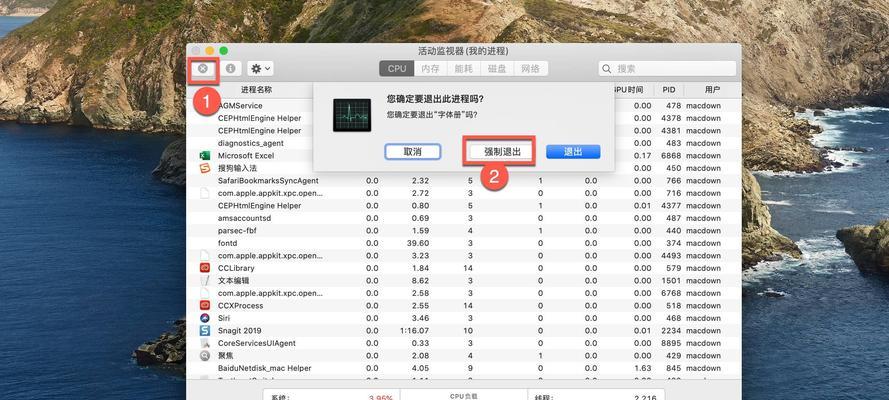Click the 您确定要退出此进程吗? dialog heading

pos(435,99)
